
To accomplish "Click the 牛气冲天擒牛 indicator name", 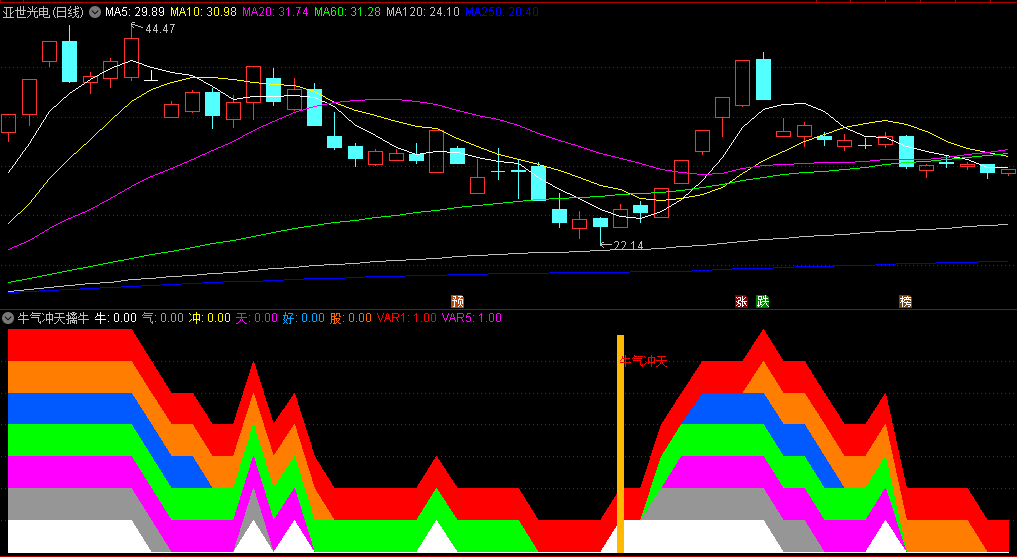I will [x=53, y=318].
